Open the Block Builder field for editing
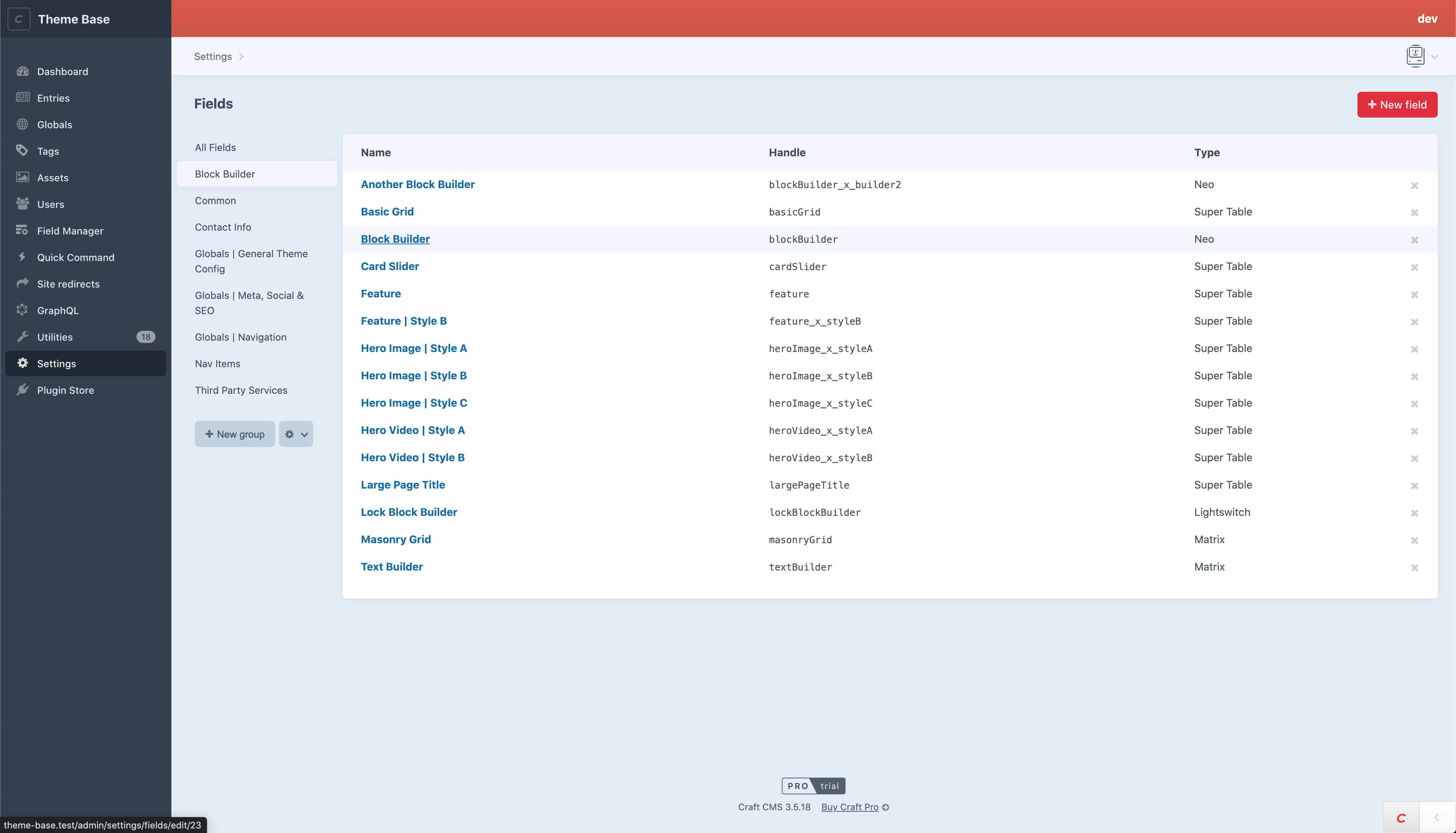This screenshot has width=1456, height=833. click(395, 239)
